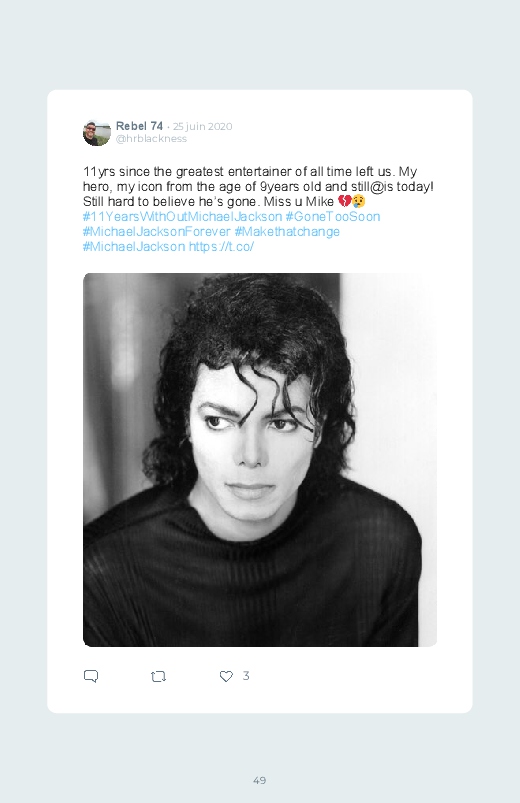This screenshot has width=520, height=803.
Task: Open hashtag #11YearsWithOutMichaelJackson
Action: pyautogui.click(x=182, y=217)
